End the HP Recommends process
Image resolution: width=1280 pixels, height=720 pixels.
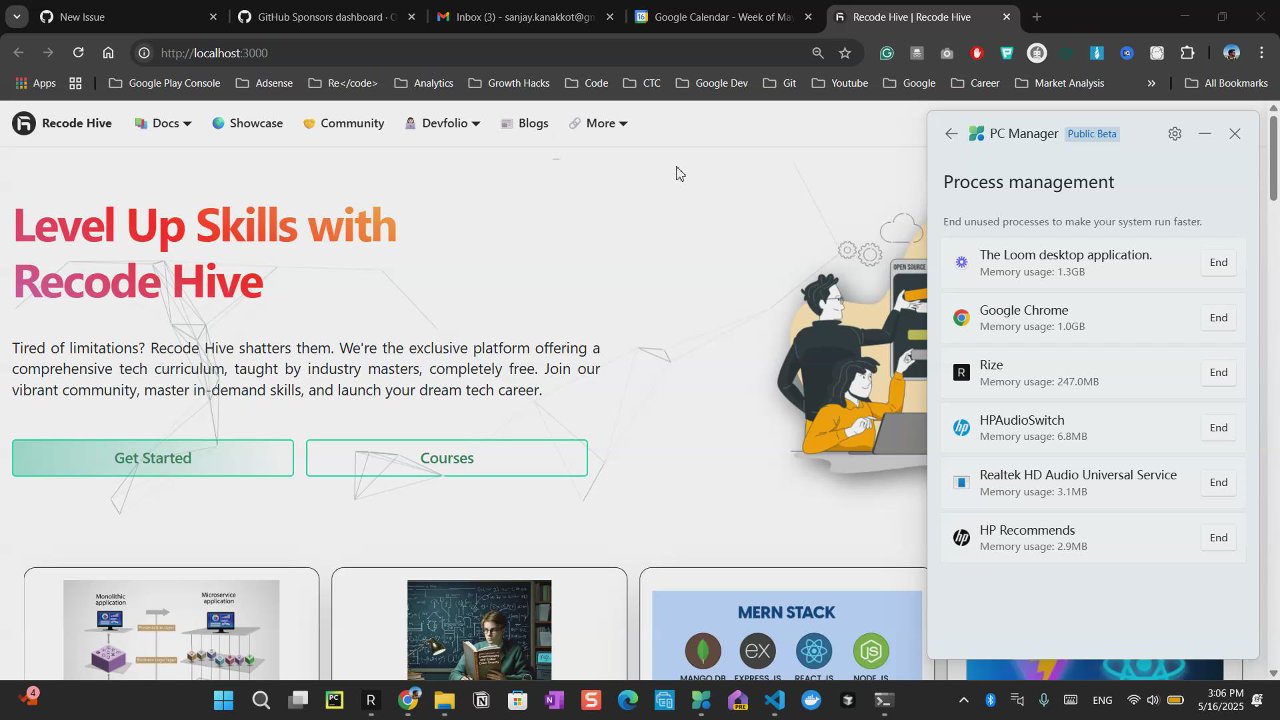click(1218, 537)
